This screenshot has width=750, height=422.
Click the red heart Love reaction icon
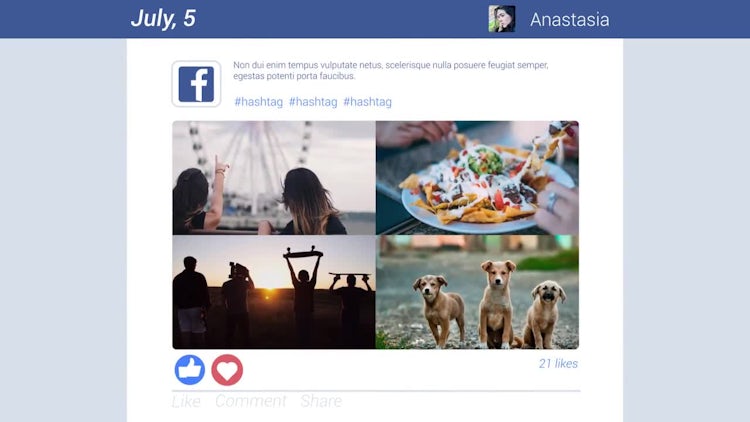[227, 370]
